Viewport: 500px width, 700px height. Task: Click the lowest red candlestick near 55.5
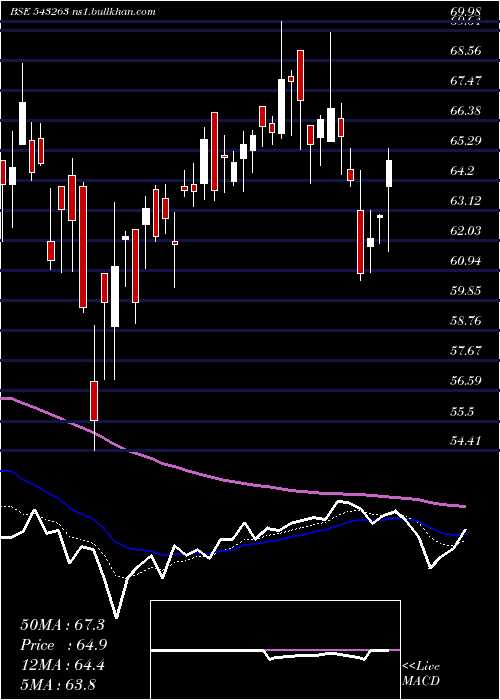point(94,401)
